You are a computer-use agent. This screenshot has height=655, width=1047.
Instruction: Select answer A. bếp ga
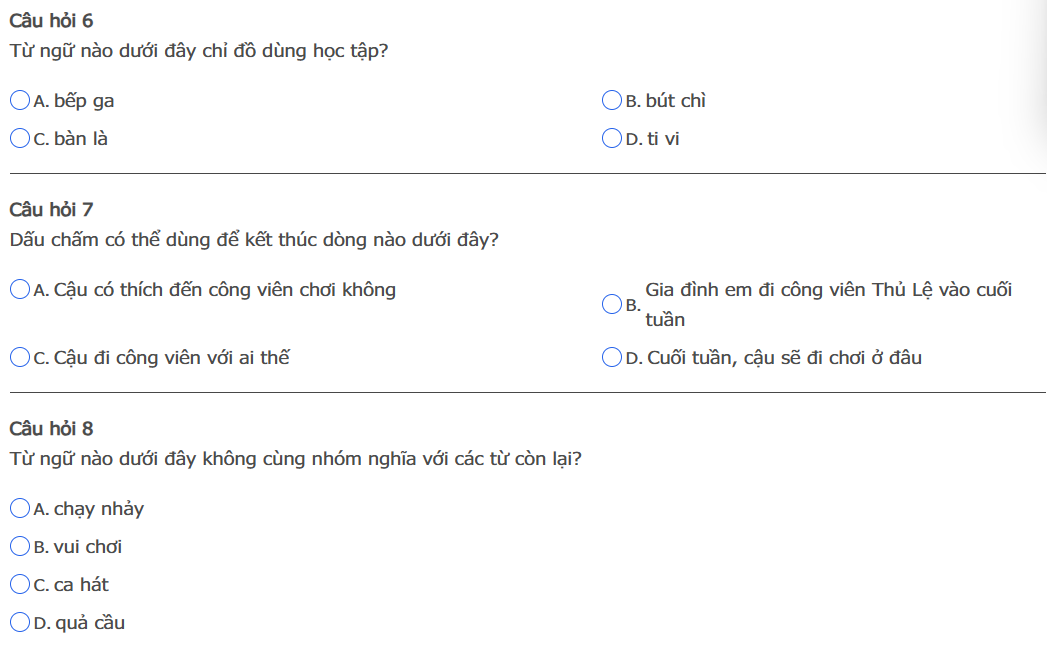point(20,101)
